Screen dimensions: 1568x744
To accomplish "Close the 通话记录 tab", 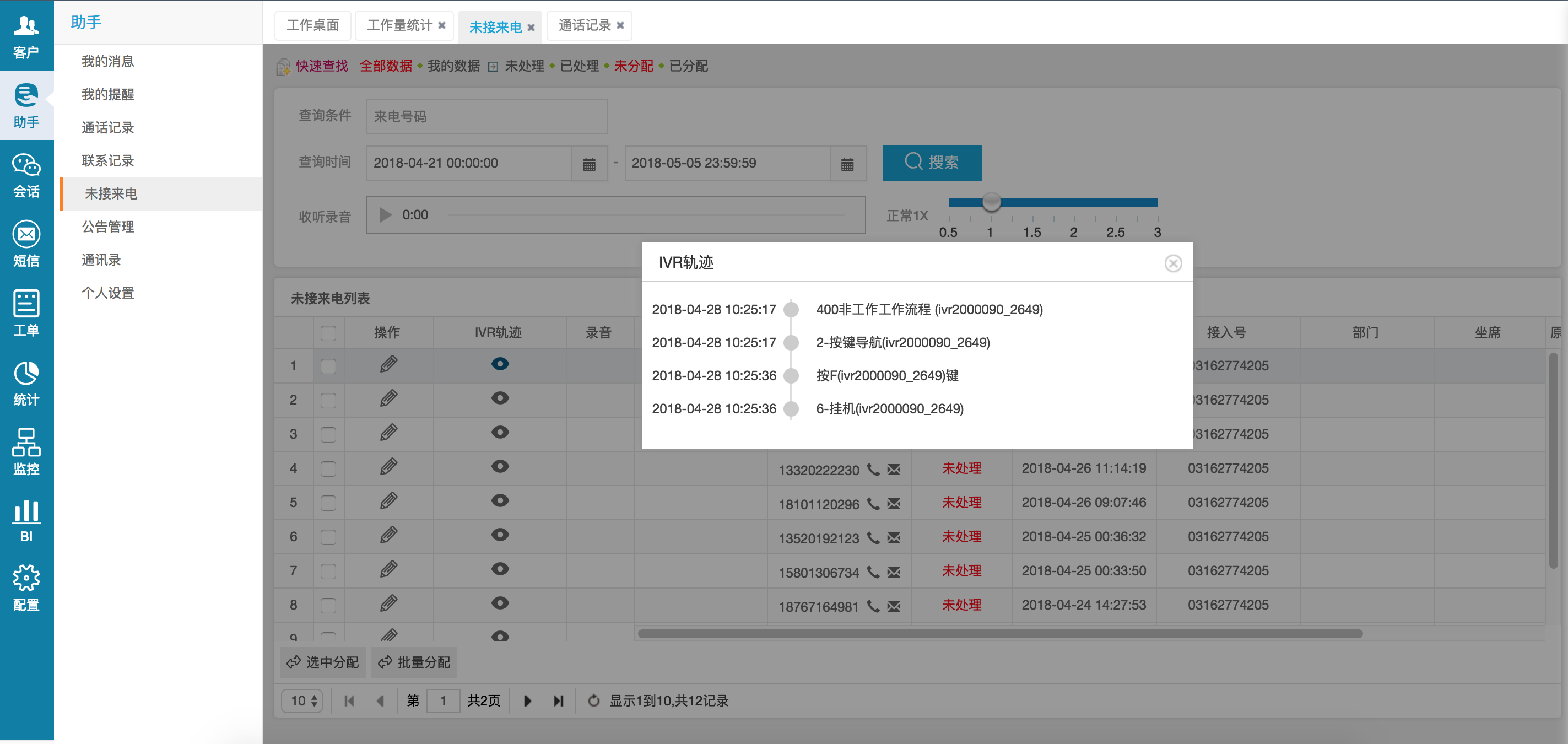I will pos(620,25).
